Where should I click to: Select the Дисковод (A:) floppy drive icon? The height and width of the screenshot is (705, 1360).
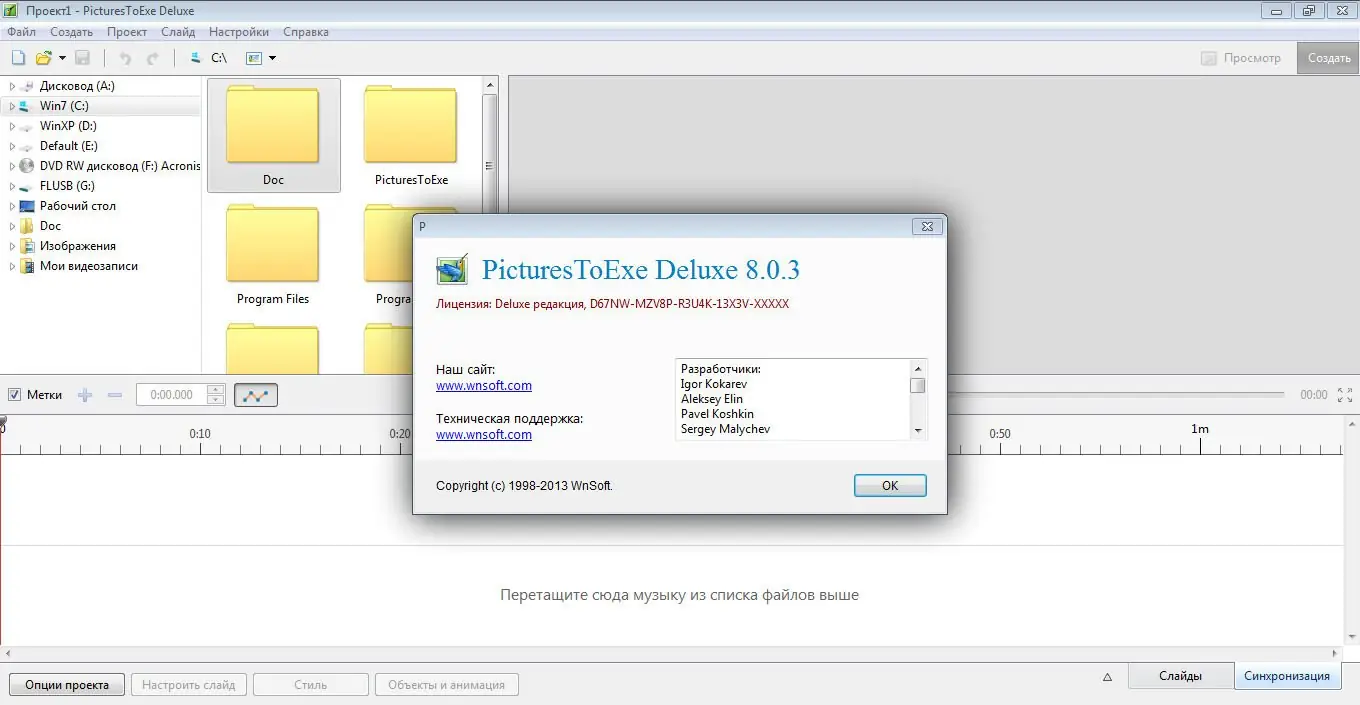(x=27, y=86)
